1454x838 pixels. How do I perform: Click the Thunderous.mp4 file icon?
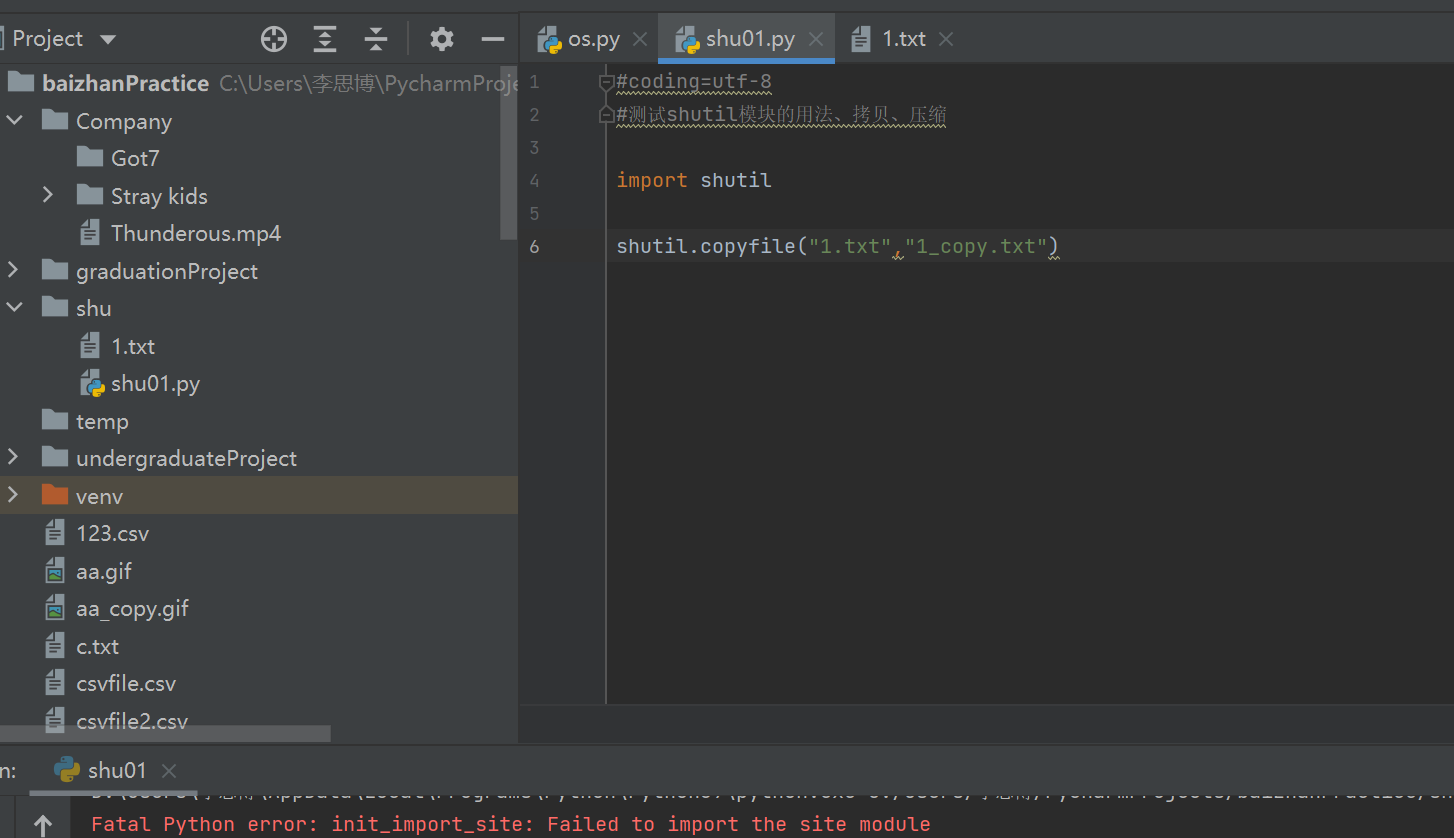[x=90, y=233]
